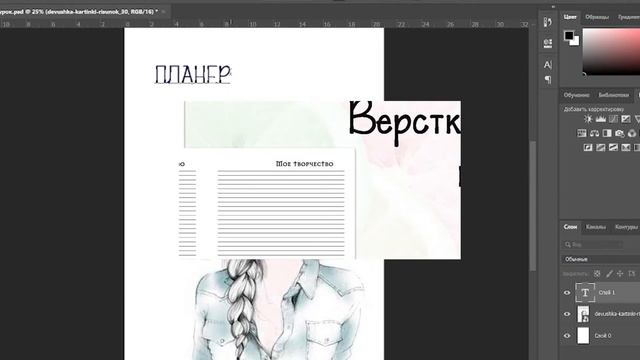Switch to the Каналы tab
The height and width of the screenshot is (360, 640).
[x=596, y=227]
